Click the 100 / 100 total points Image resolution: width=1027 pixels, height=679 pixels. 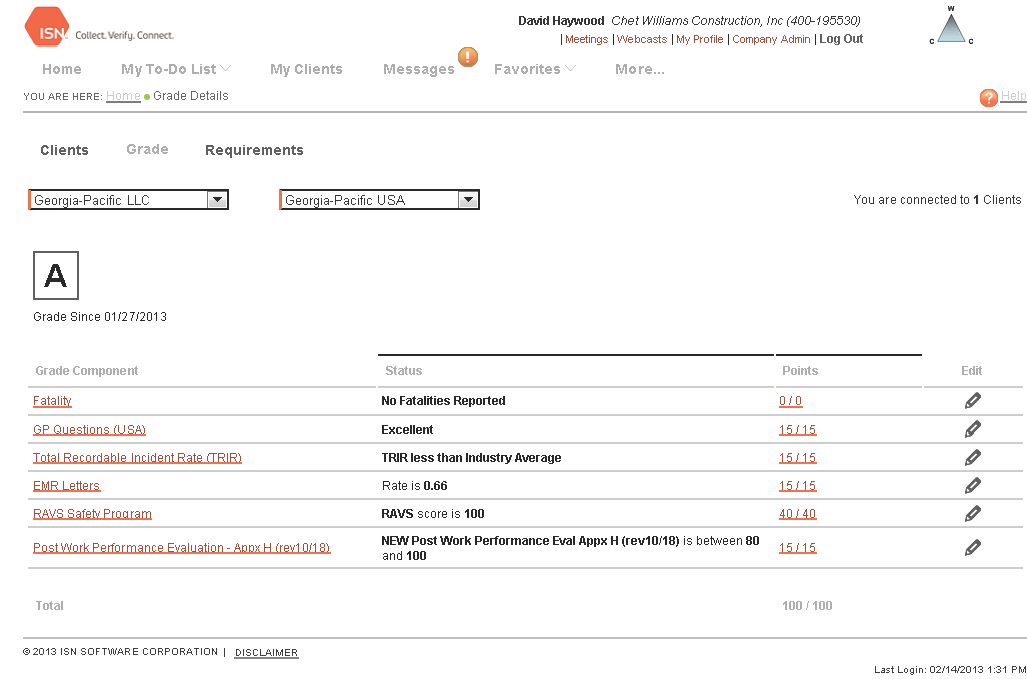coord(807,606)
